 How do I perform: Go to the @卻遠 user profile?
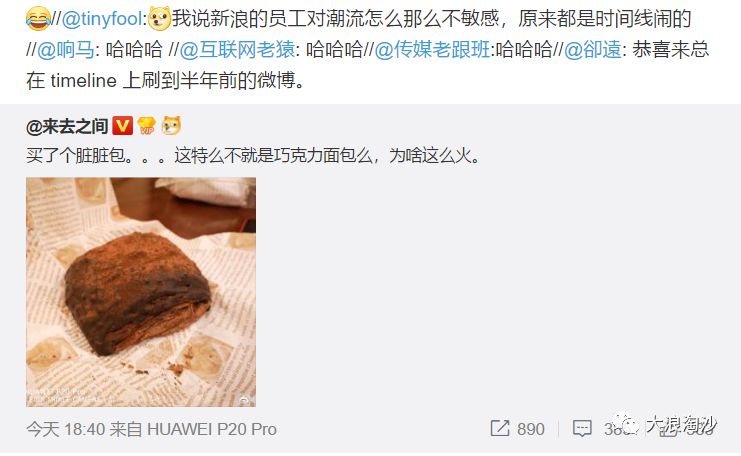[x=593, y=50]
